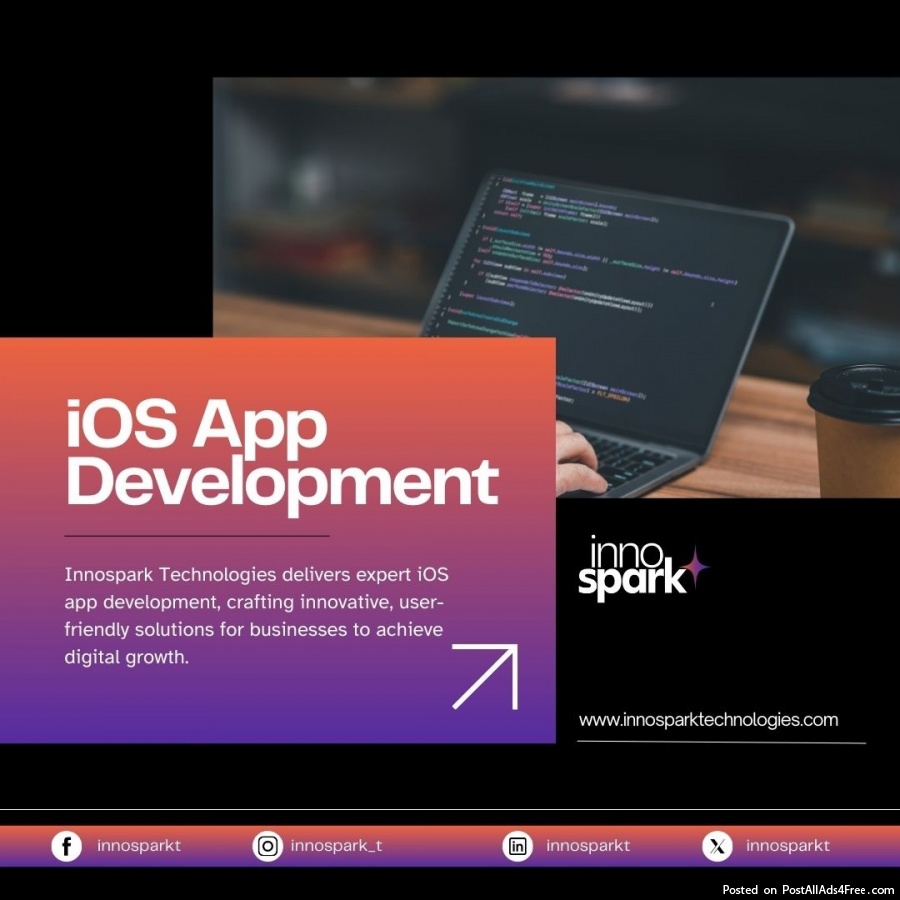Open www.innosparktechnologies.com link
Screen dimensions: 900x900
(x=708, y=719)
